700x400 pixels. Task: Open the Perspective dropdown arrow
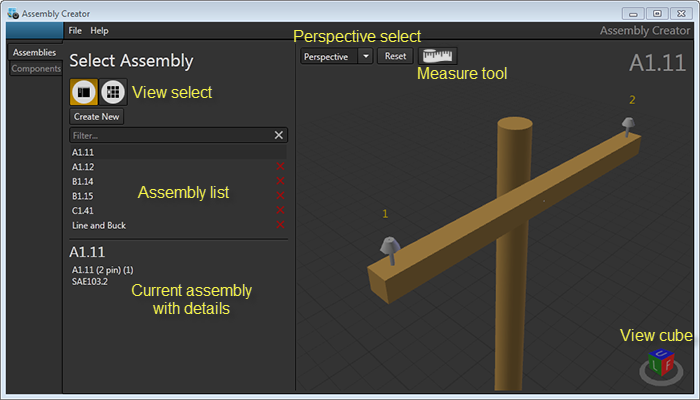coord(365,57)
